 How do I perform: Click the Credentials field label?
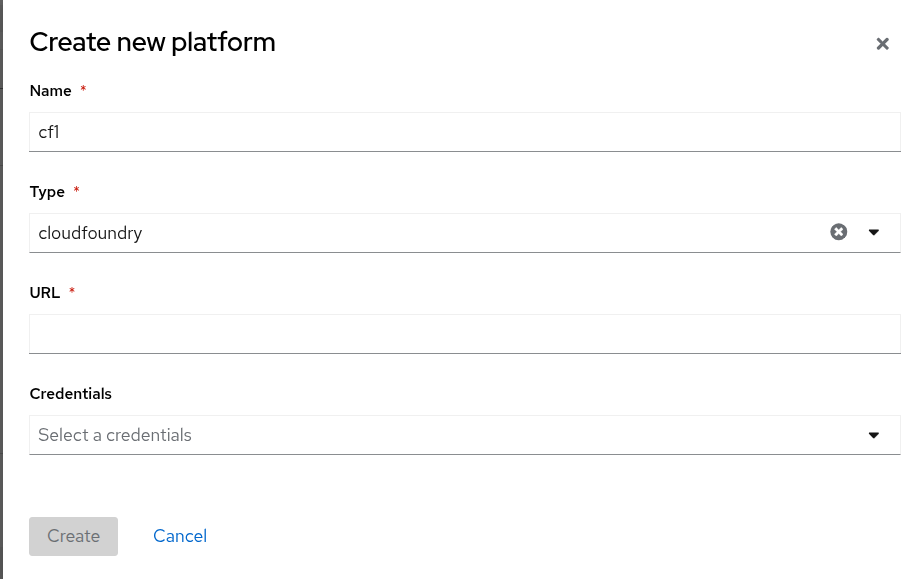coord(71,394)
